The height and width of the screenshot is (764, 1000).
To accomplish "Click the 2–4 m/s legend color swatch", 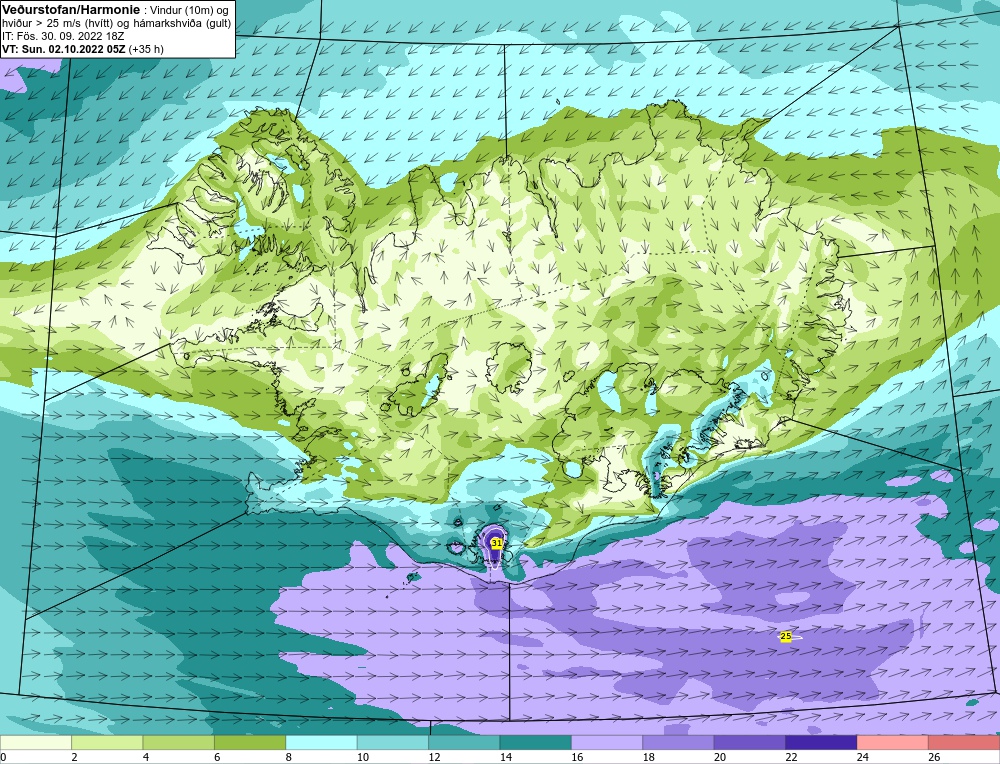I will [x=107, y=743].
